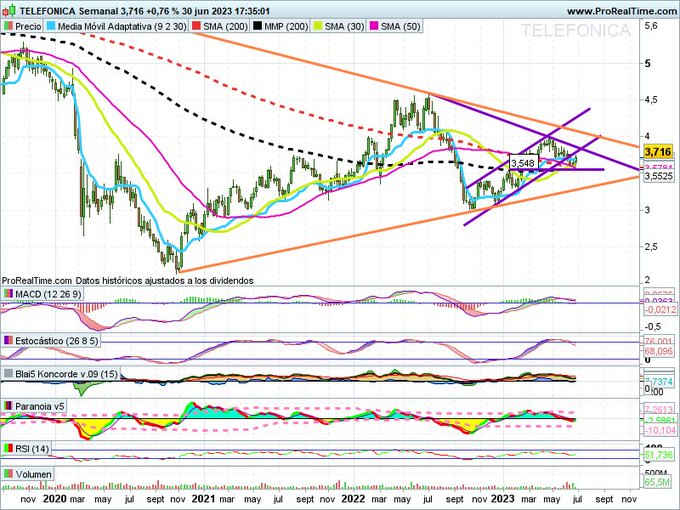Click the RSI (14) indicator icon
Image resolution: width=680 pixels, height=510 pixels.
tap(8, 448)
